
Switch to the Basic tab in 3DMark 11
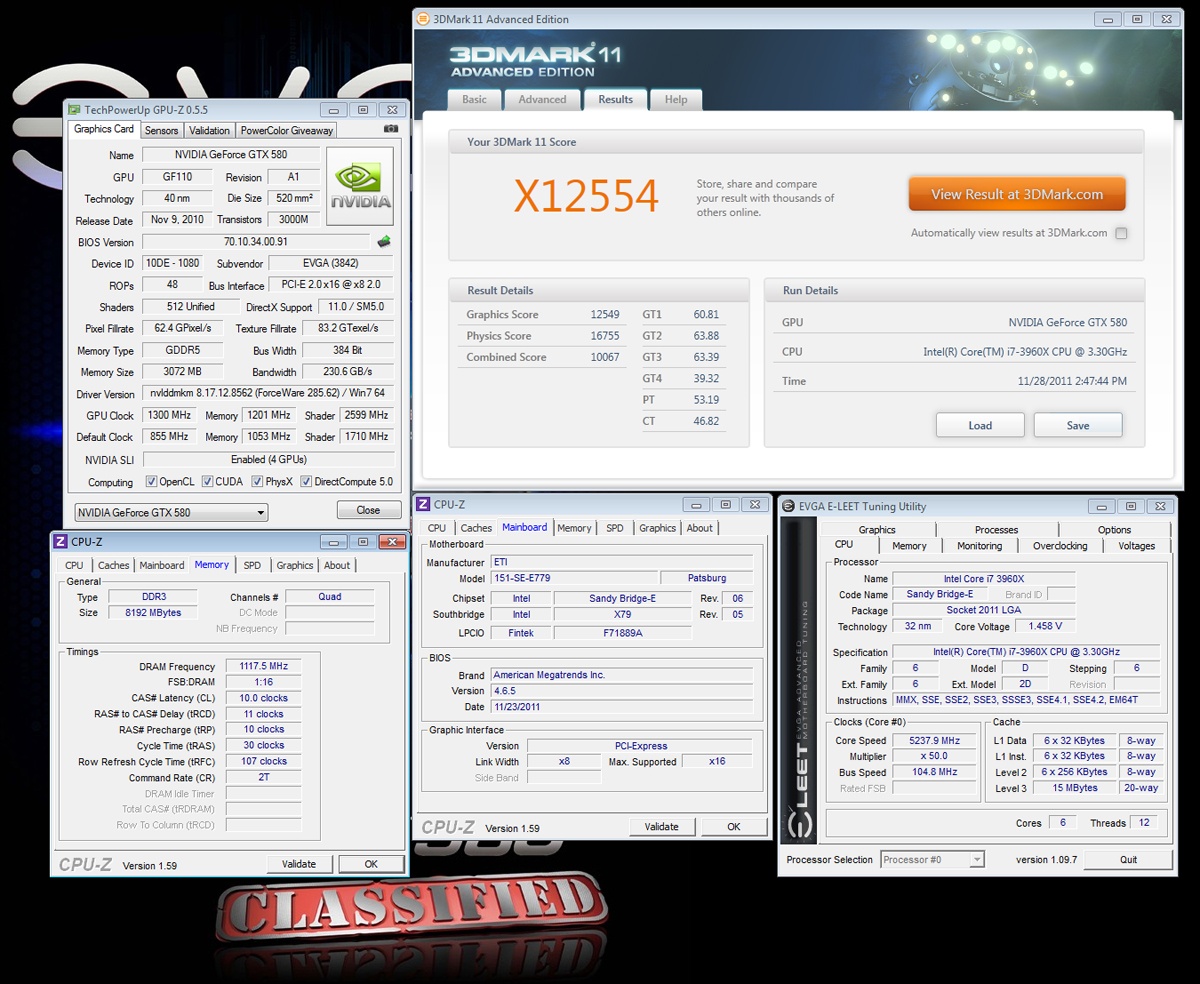click(474, 100)
